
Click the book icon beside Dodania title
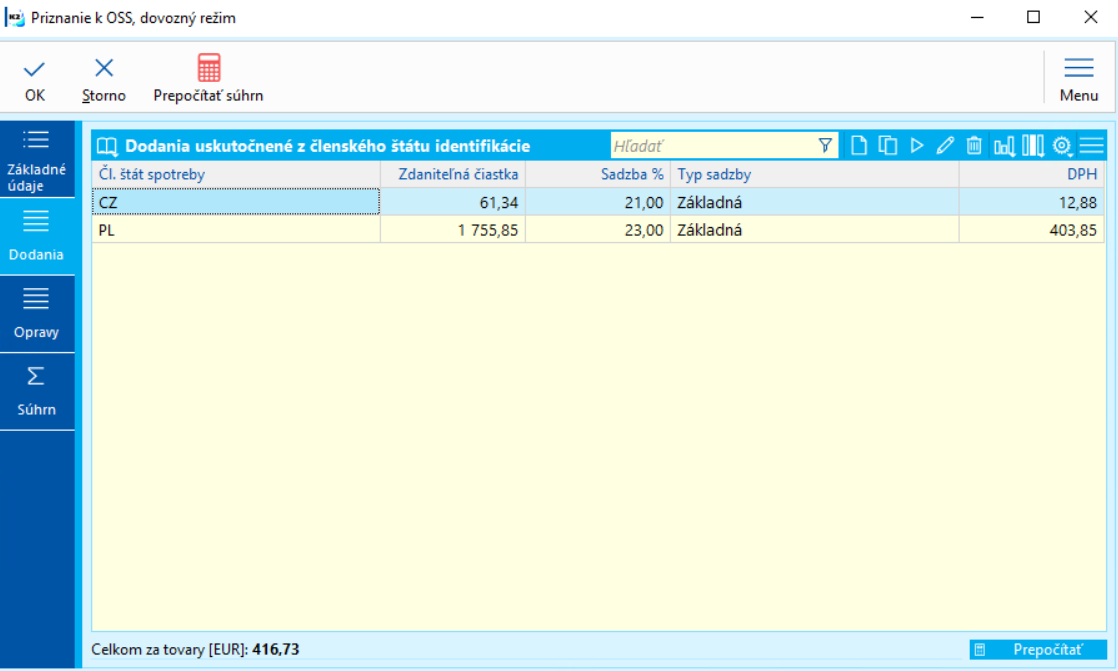pos(107,146)
